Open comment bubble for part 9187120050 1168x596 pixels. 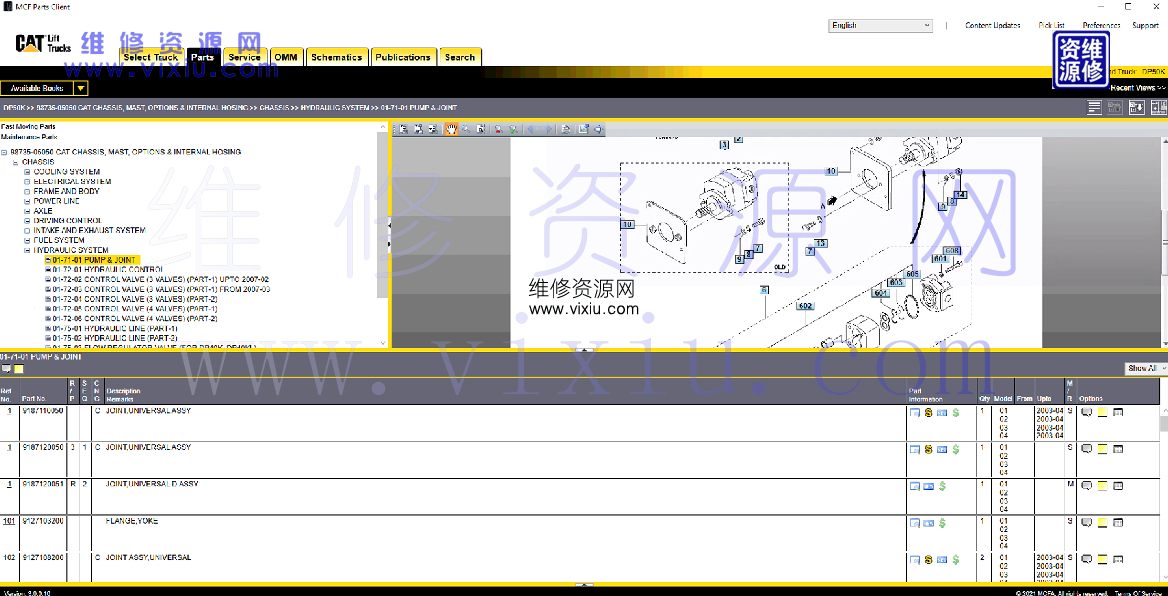1087,449
